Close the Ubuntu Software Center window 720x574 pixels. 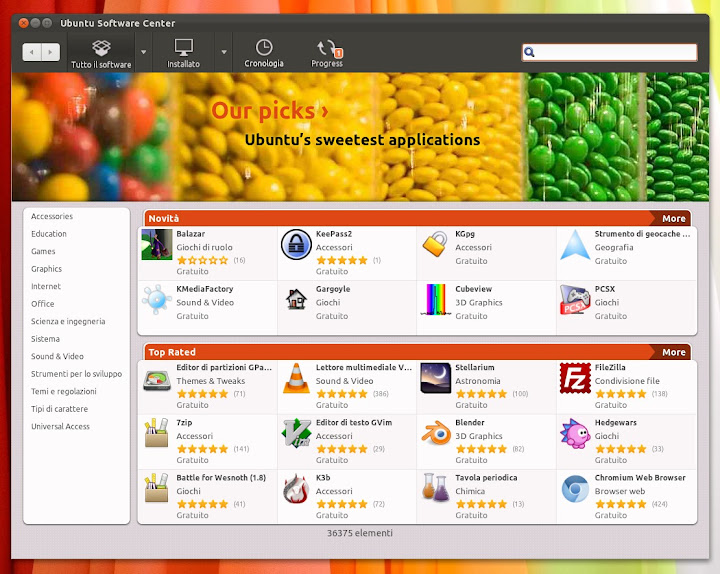23,23
